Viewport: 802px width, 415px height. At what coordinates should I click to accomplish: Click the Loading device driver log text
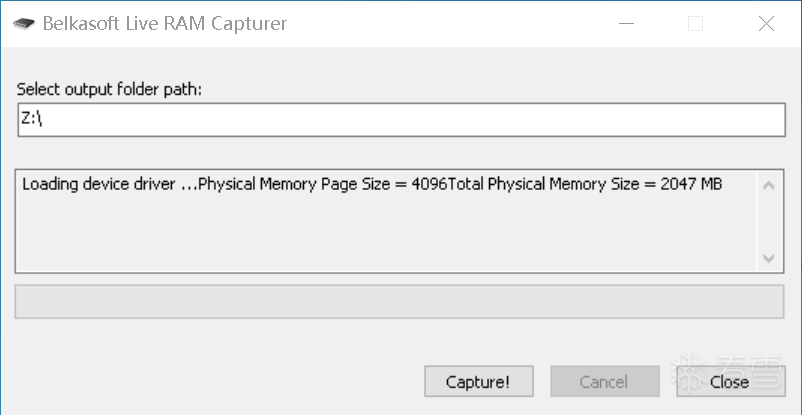(109, 184)
